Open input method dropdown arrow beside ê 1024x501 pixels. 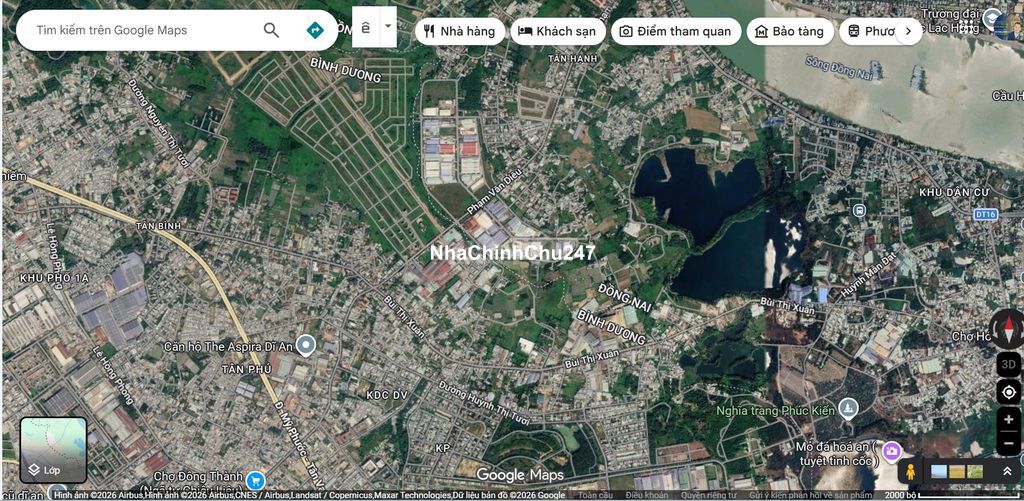(388, 27)
